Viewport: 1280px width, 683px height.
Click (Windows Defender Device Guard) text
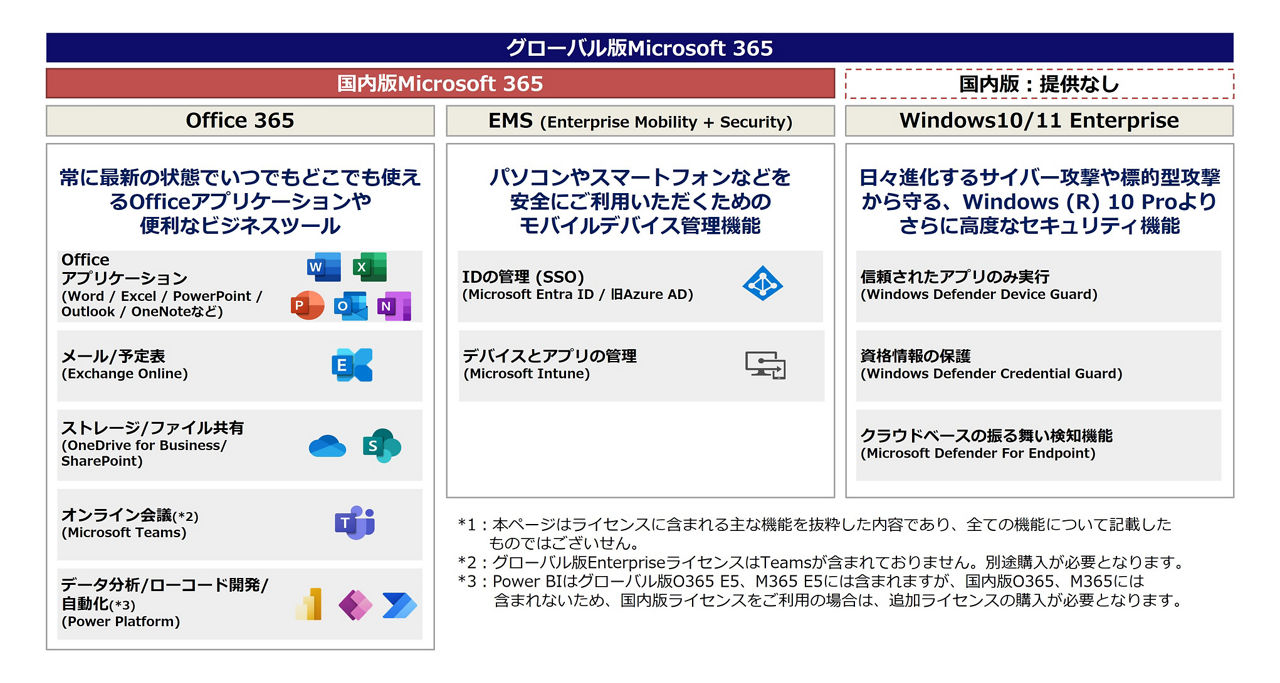pos(978,295)
